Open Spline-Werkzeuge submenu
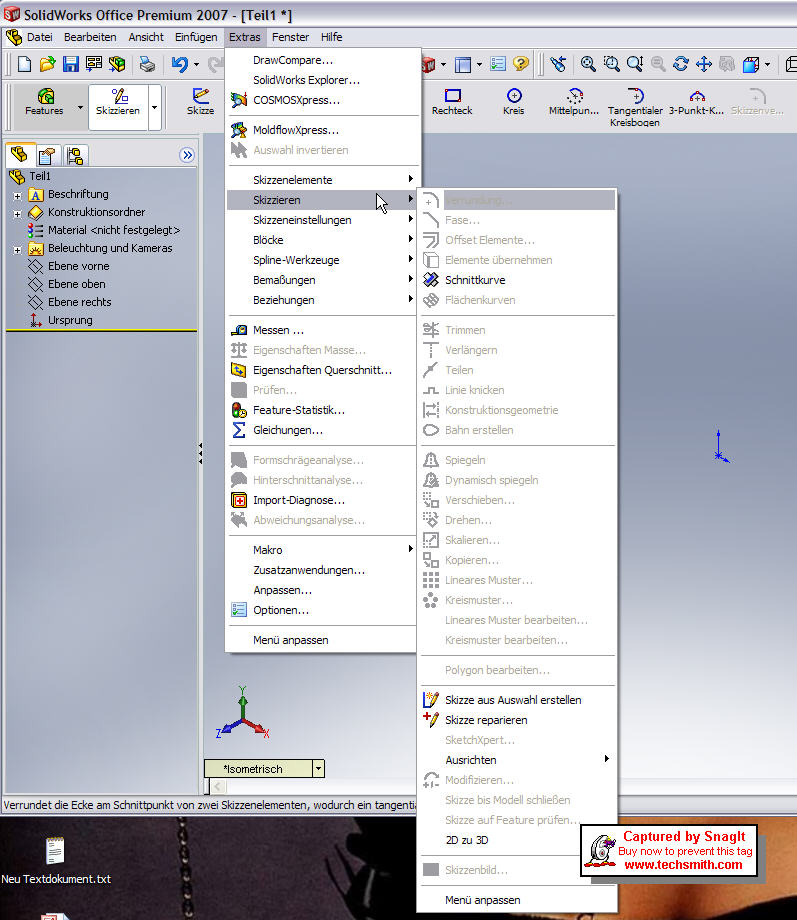The height and width of the screenshot is (920, 797). 322,259
